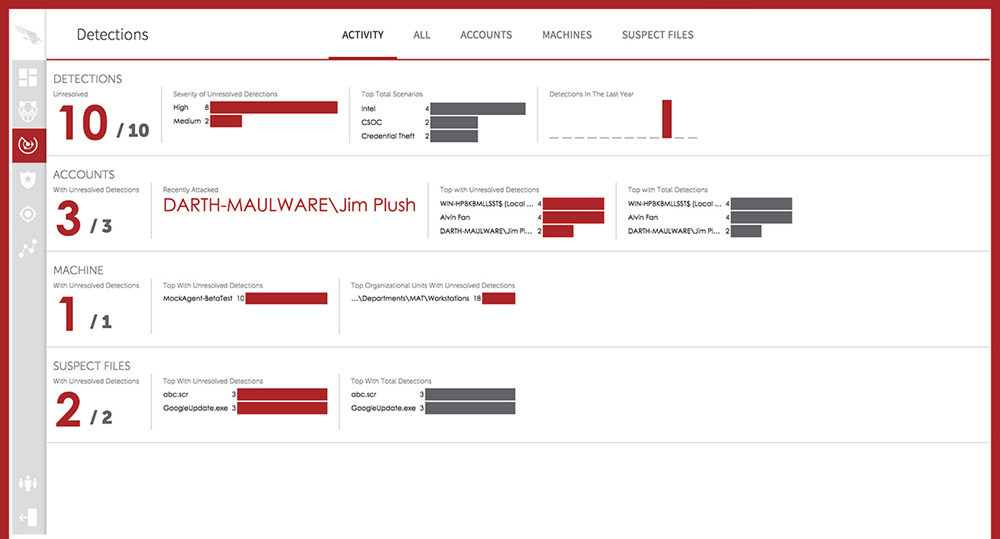Viewport: 1000px width, 539px height.
Task: Click the red bar in Detections In The Last Year
Action: coord(667,119)
